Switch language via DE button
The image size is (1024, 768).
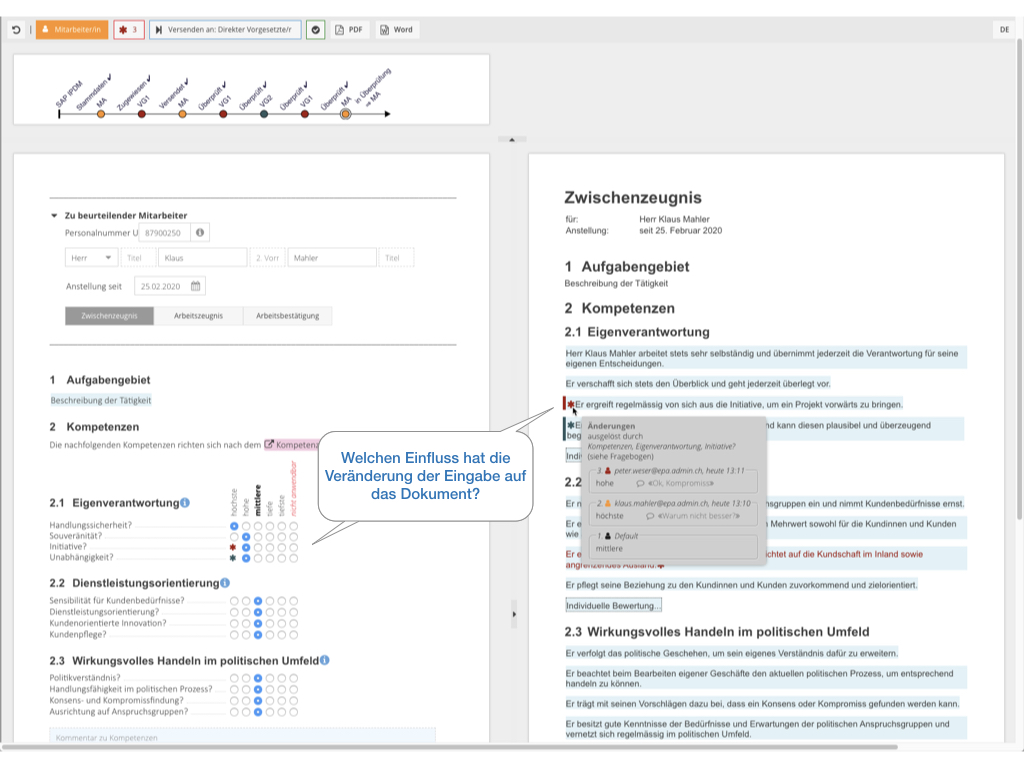[1004, 30]
